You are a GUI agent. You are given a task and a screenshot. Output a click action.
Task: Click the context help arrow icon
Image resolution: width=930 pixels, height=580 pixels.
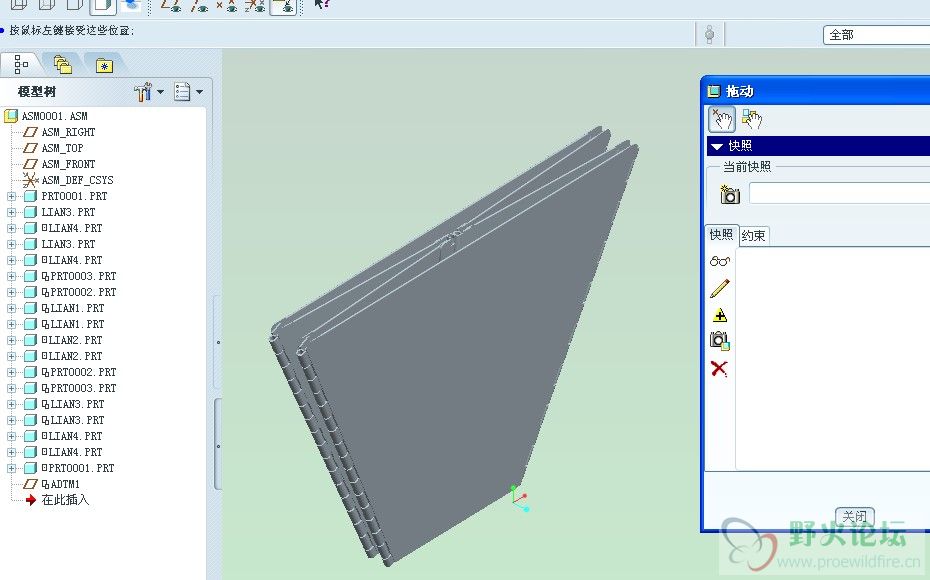coord(321,5)
